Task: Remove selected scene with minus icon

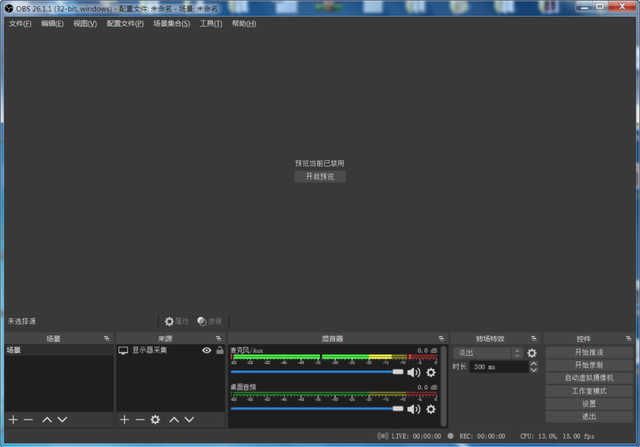Action: pos(28,420)
